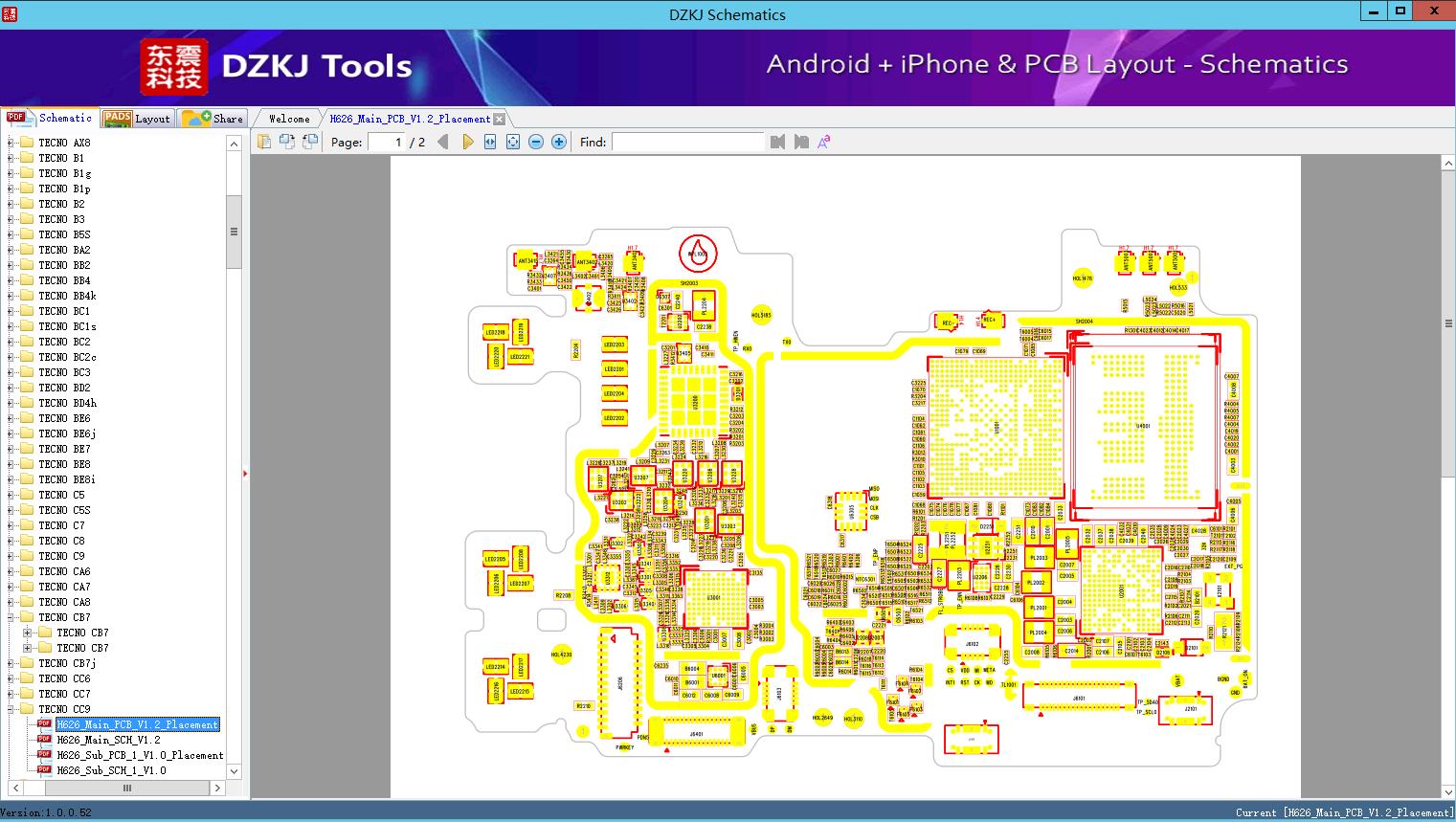
Task: Fit whole page icon
Action: click(x=513, y=142)
